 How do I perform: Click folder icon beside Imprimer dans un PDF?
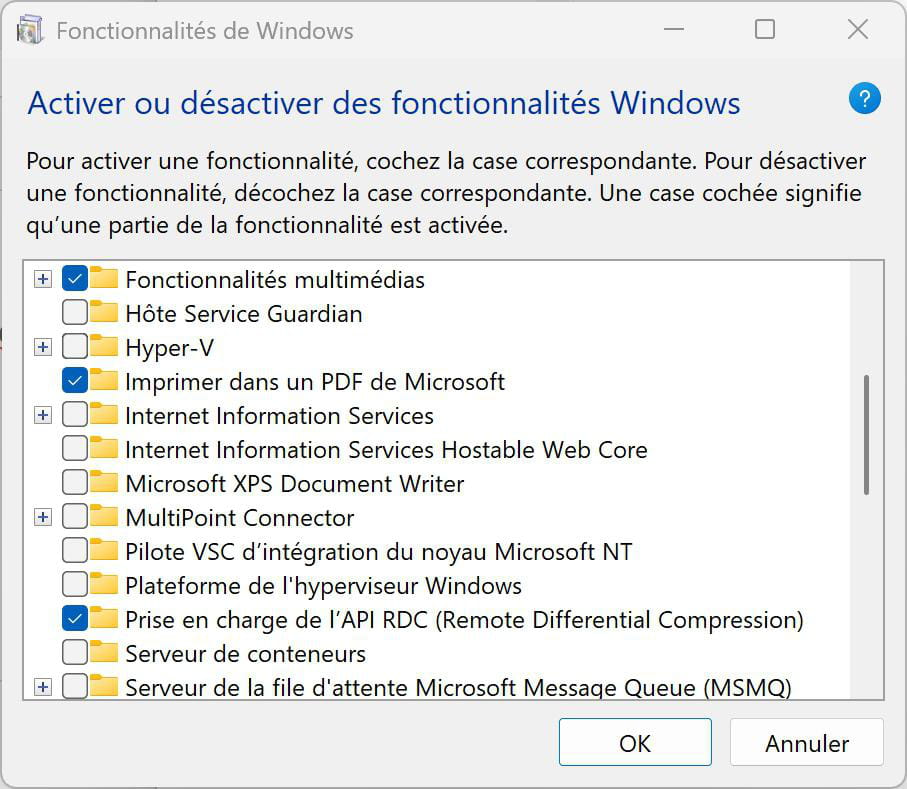104,380
